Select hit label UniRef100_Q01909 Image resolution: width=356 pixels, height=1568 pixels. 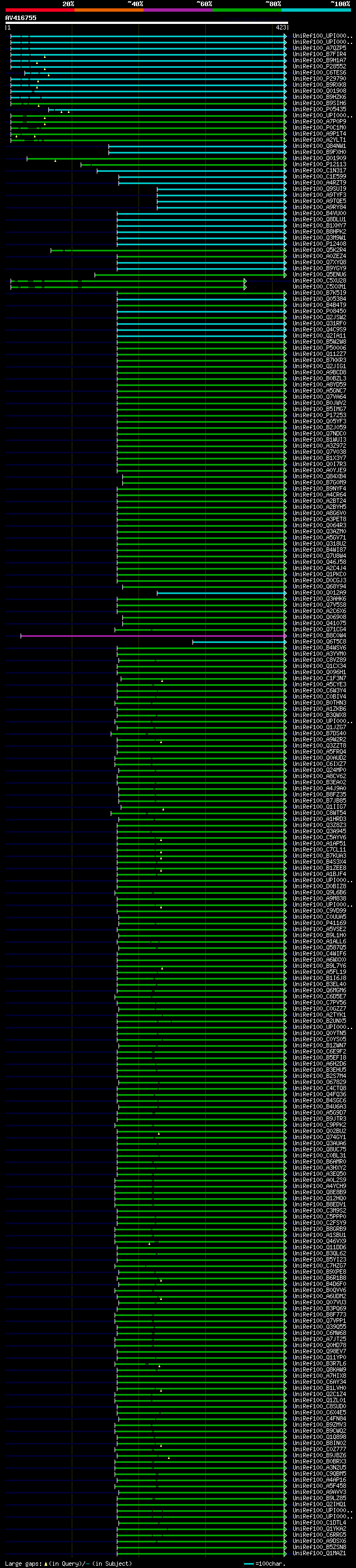click(319, 159)
